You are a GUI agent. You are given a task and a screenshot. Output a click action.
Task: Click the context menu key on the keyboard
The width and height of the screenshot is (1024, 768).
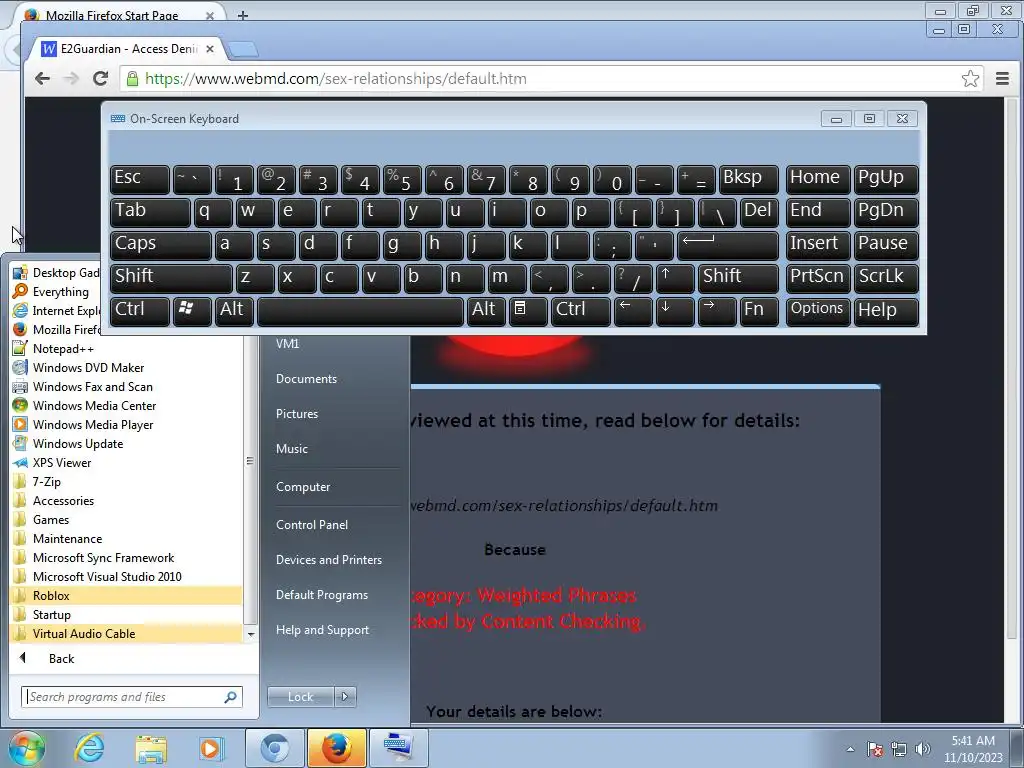tap(527, 311)
